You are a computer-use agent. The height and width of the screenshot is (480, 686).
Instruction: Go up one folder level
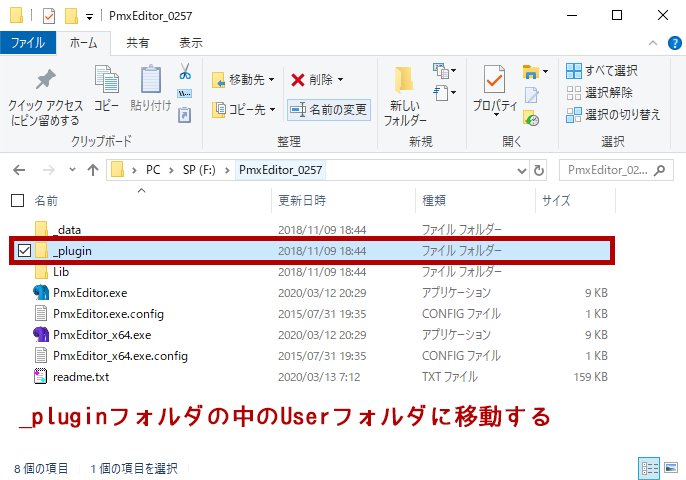tap(93, 170)
